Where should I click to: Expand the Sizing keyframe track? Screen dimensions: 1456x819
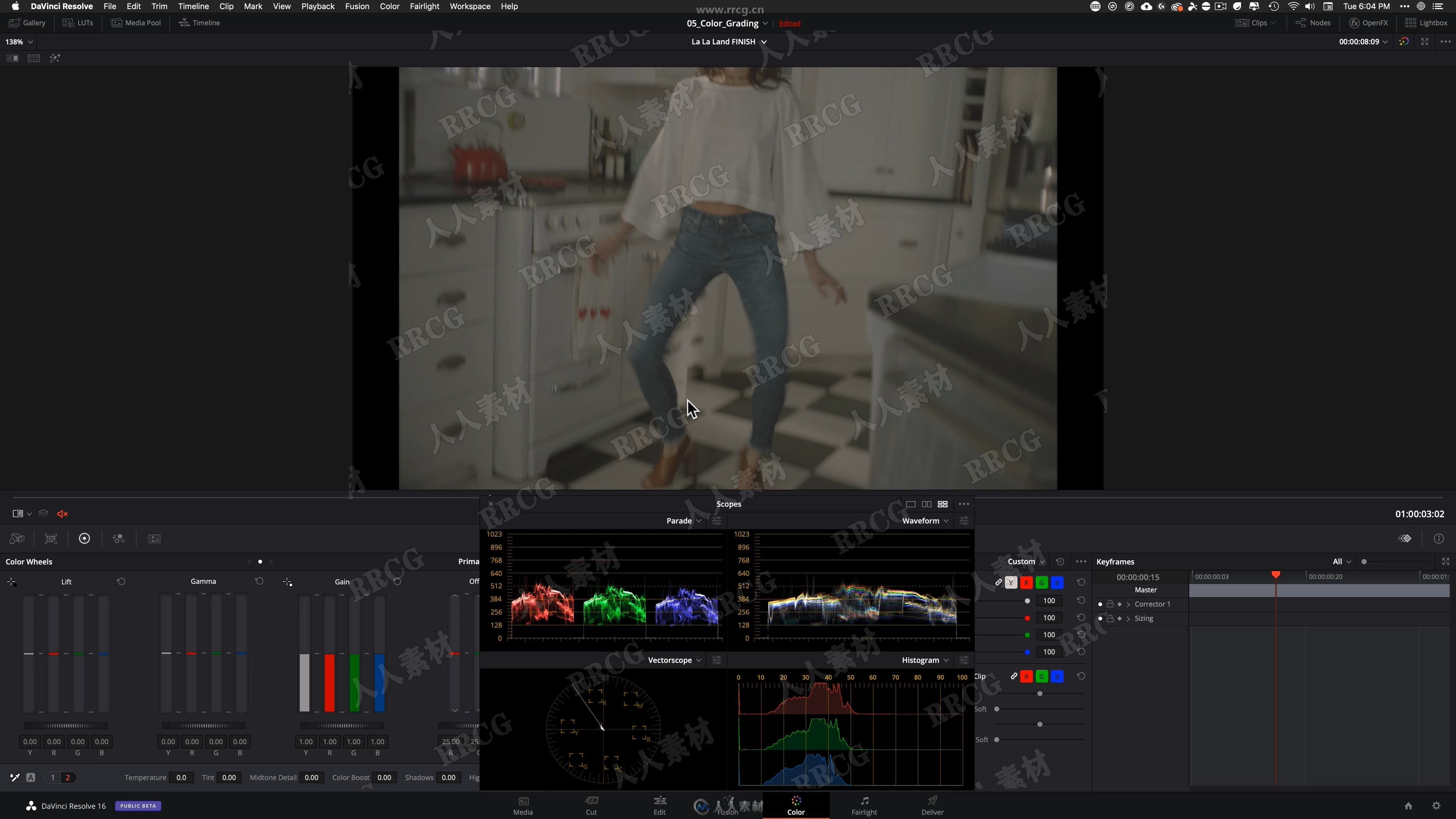pos(1128,618)
